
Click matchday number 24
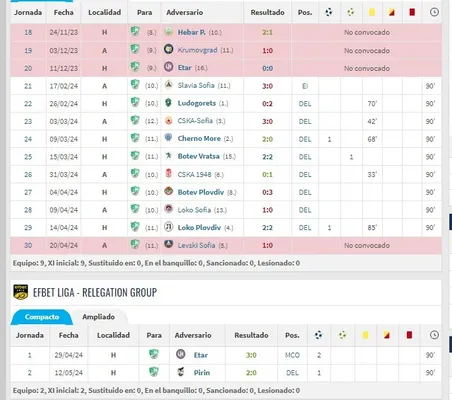(x=28, y=139)
